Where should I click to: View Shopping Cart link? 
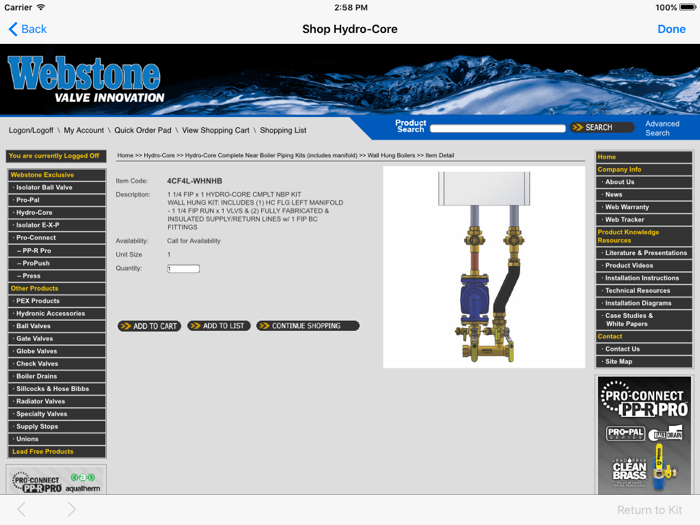pos(215,130)
